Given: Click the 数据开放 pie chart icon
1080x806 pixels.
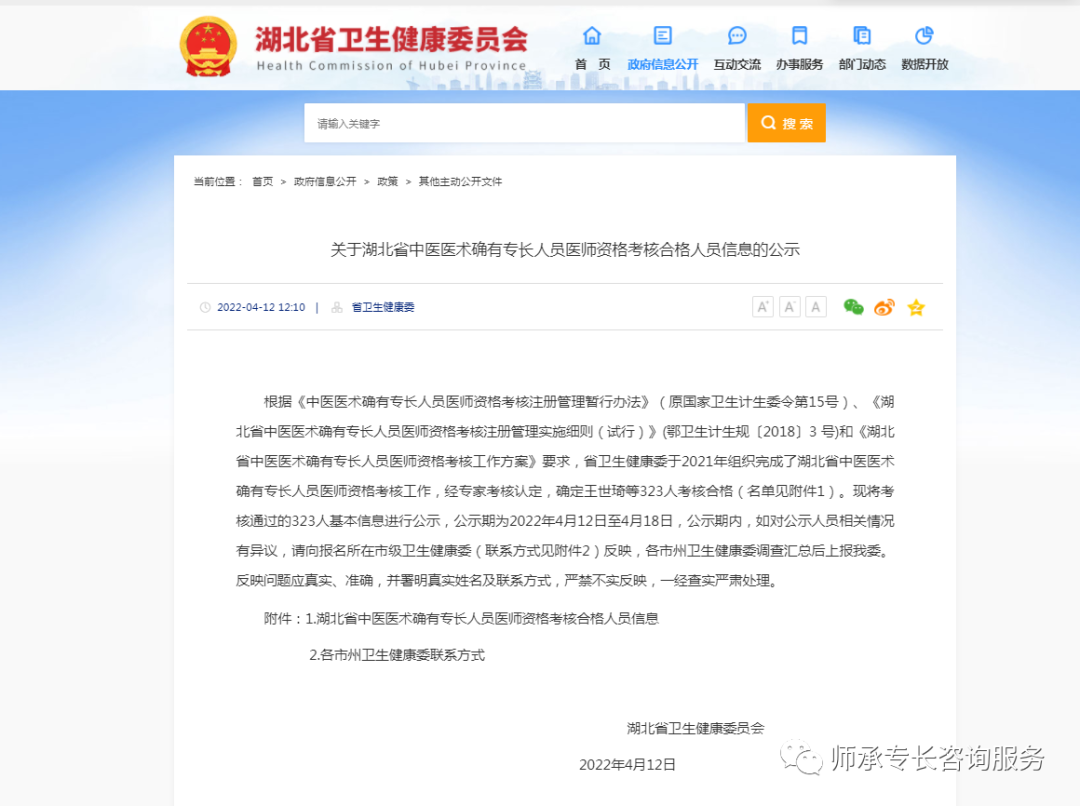Looking at the screenshot, I should (924, 35).
